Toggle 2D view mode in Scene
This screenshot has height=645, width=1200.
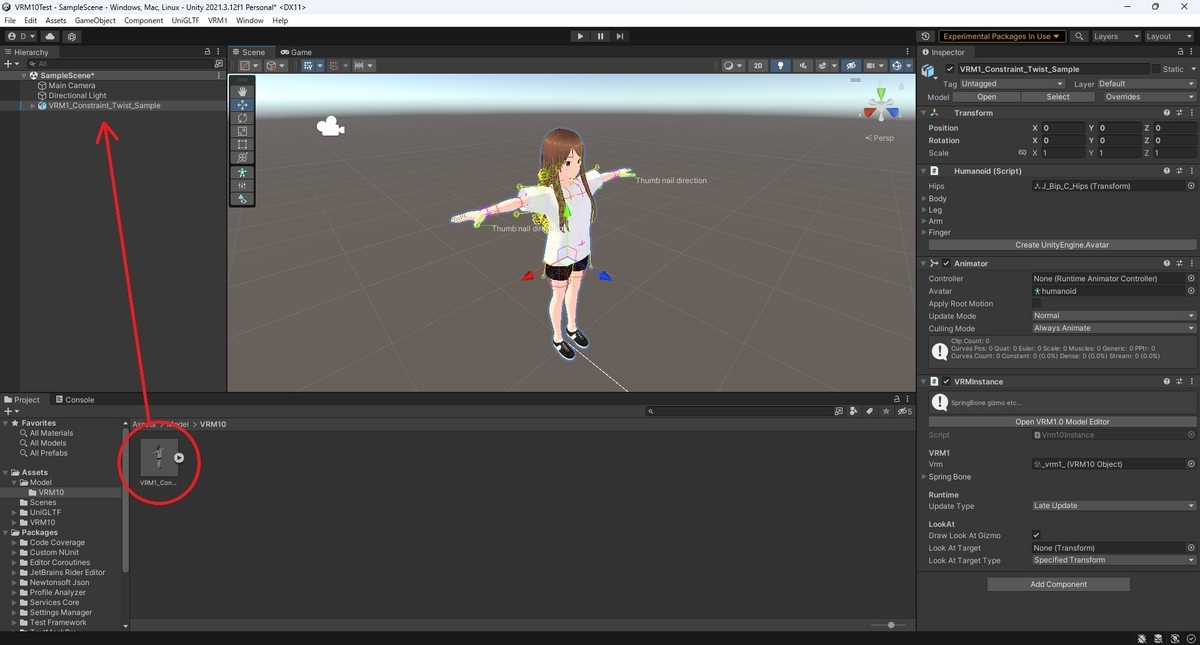pos(758,65)
